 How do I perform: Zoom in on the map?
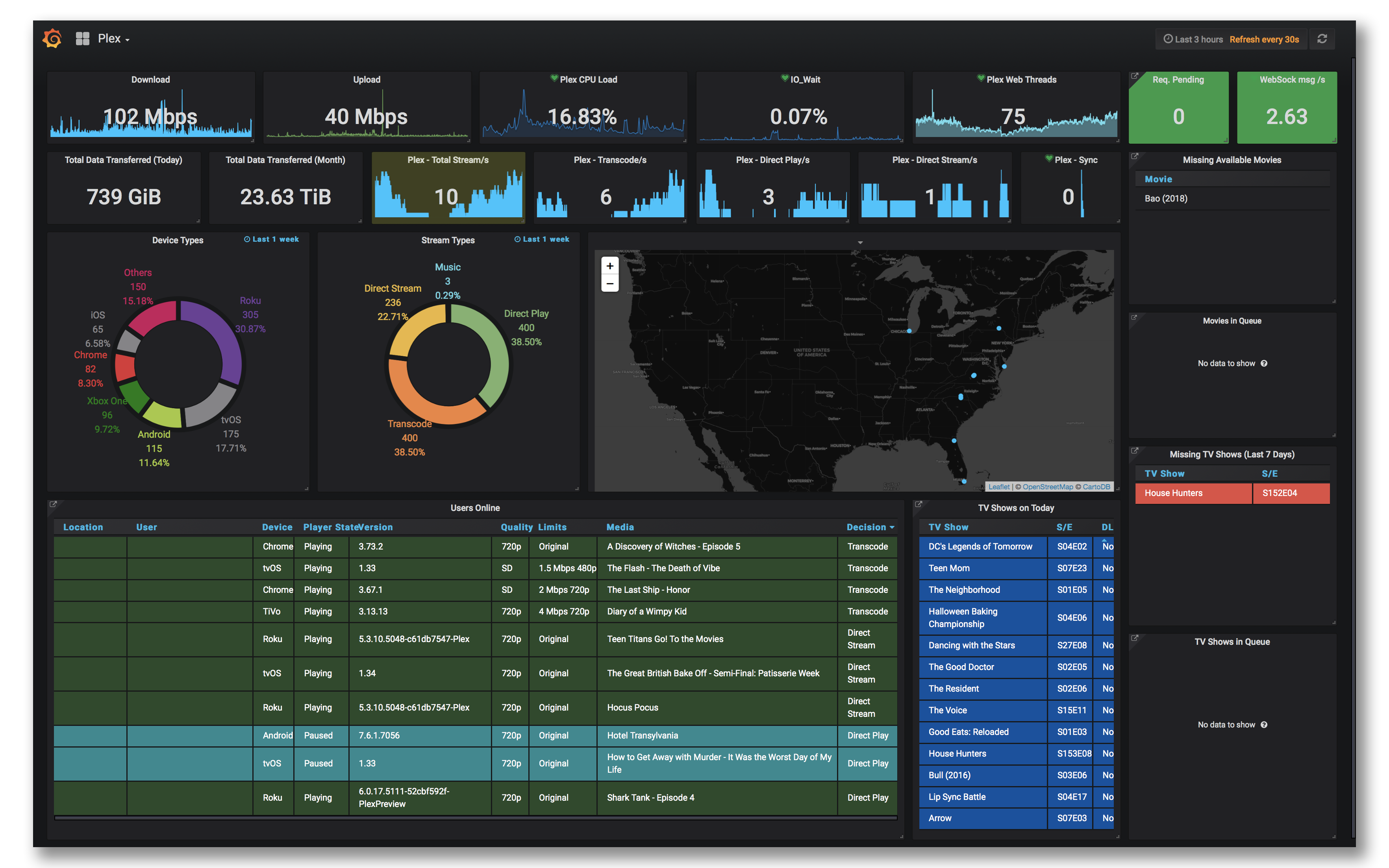[x=609, y=266]
